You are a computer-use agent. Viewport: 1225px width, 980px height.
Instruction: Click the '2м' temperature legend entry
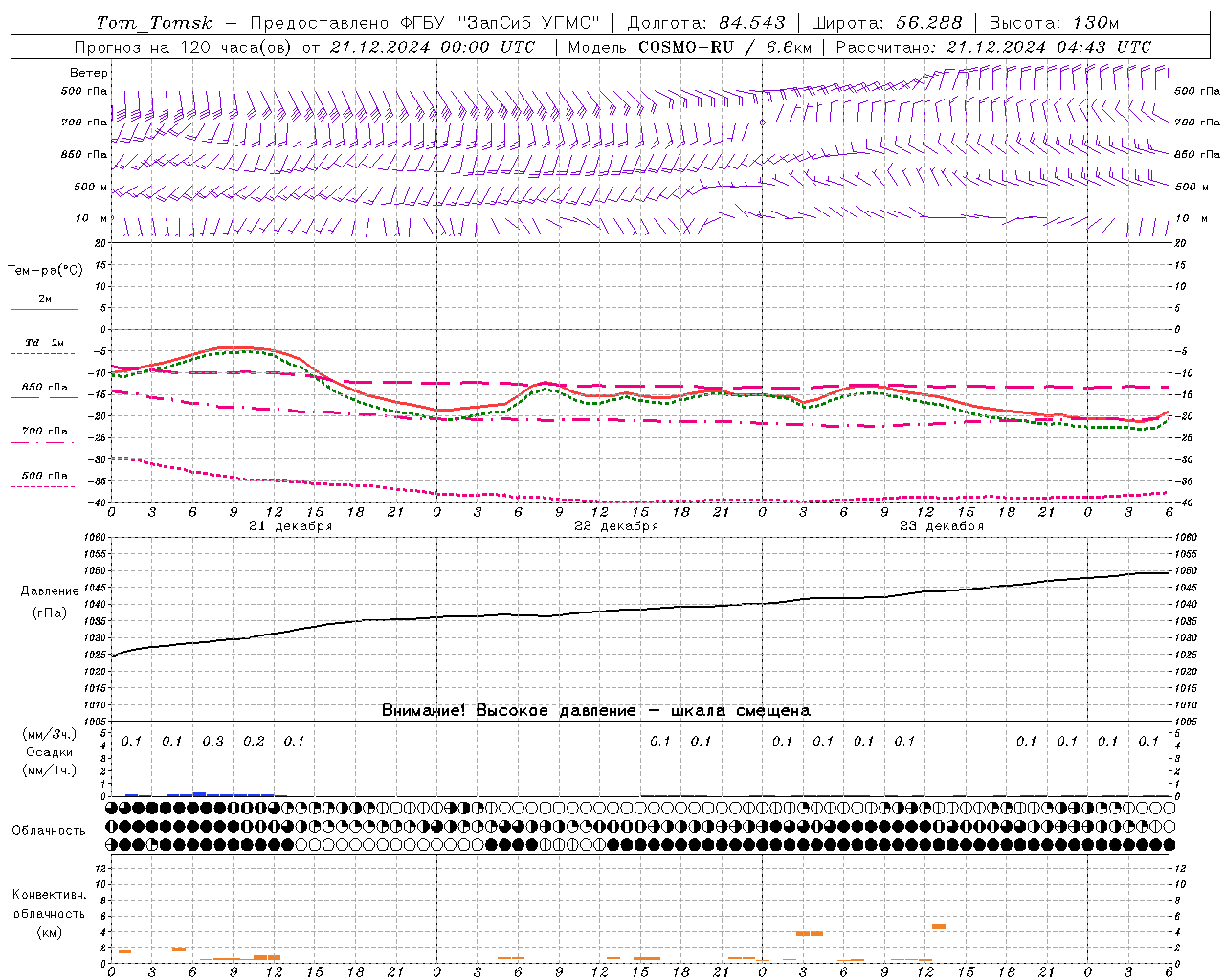45,299
